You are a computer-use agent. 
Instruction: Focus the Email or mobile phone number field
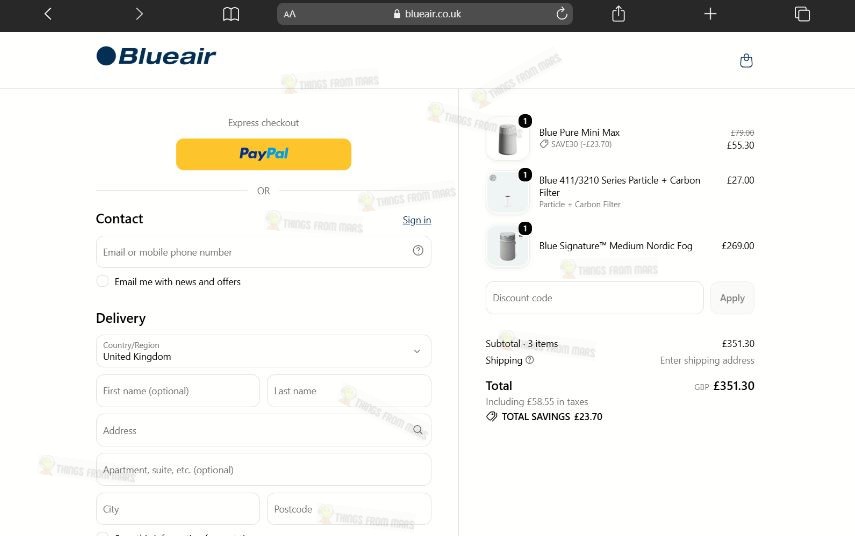[x=263, y=252]
